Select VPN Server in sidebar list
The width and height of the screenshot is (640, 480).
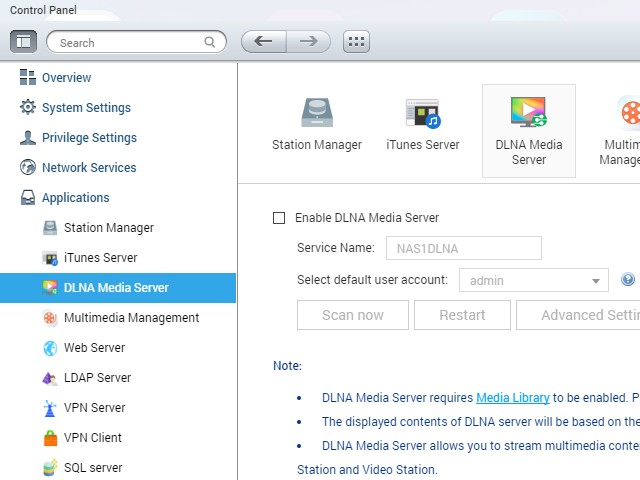[95, 408]
